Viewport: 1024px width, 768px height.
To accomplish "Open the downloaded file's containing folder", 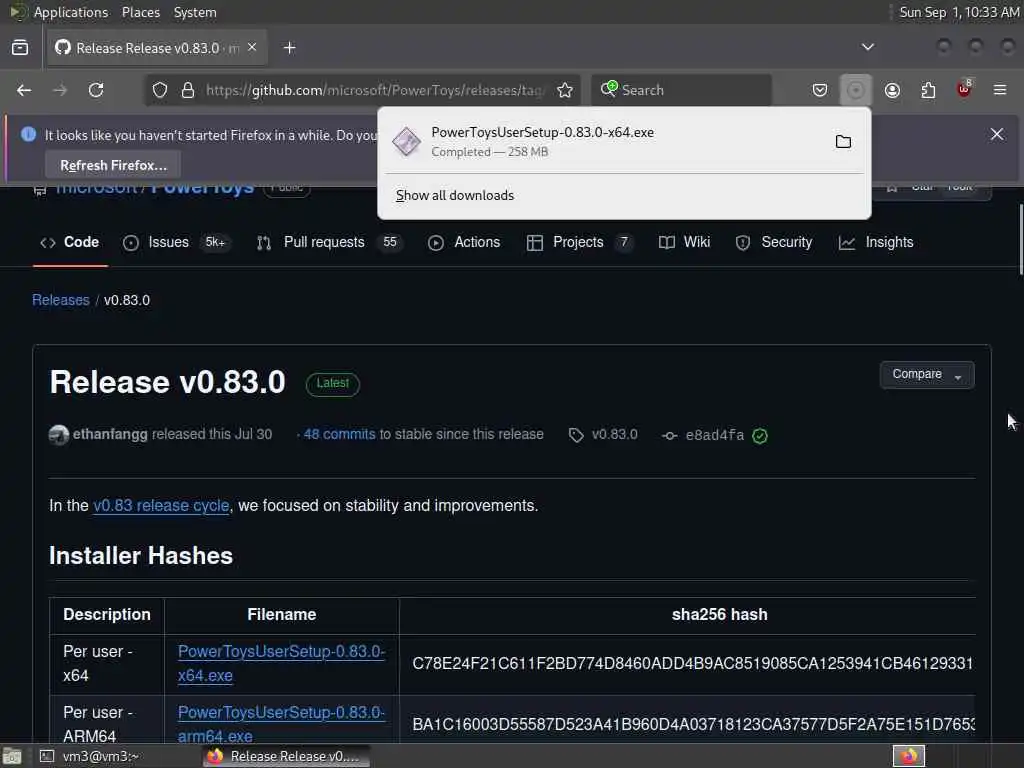I will click(843, 142).
